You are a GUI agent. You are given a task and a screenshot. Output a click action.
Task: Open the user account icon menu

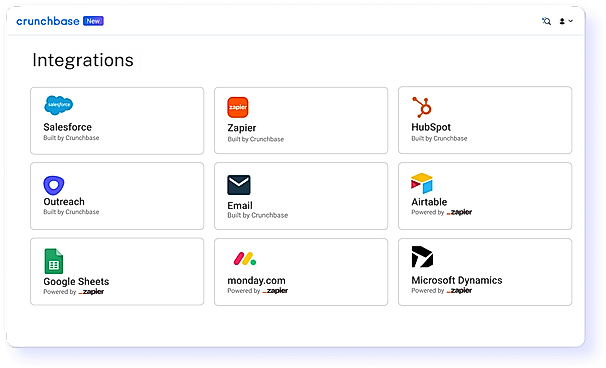[x=562, y=21]
